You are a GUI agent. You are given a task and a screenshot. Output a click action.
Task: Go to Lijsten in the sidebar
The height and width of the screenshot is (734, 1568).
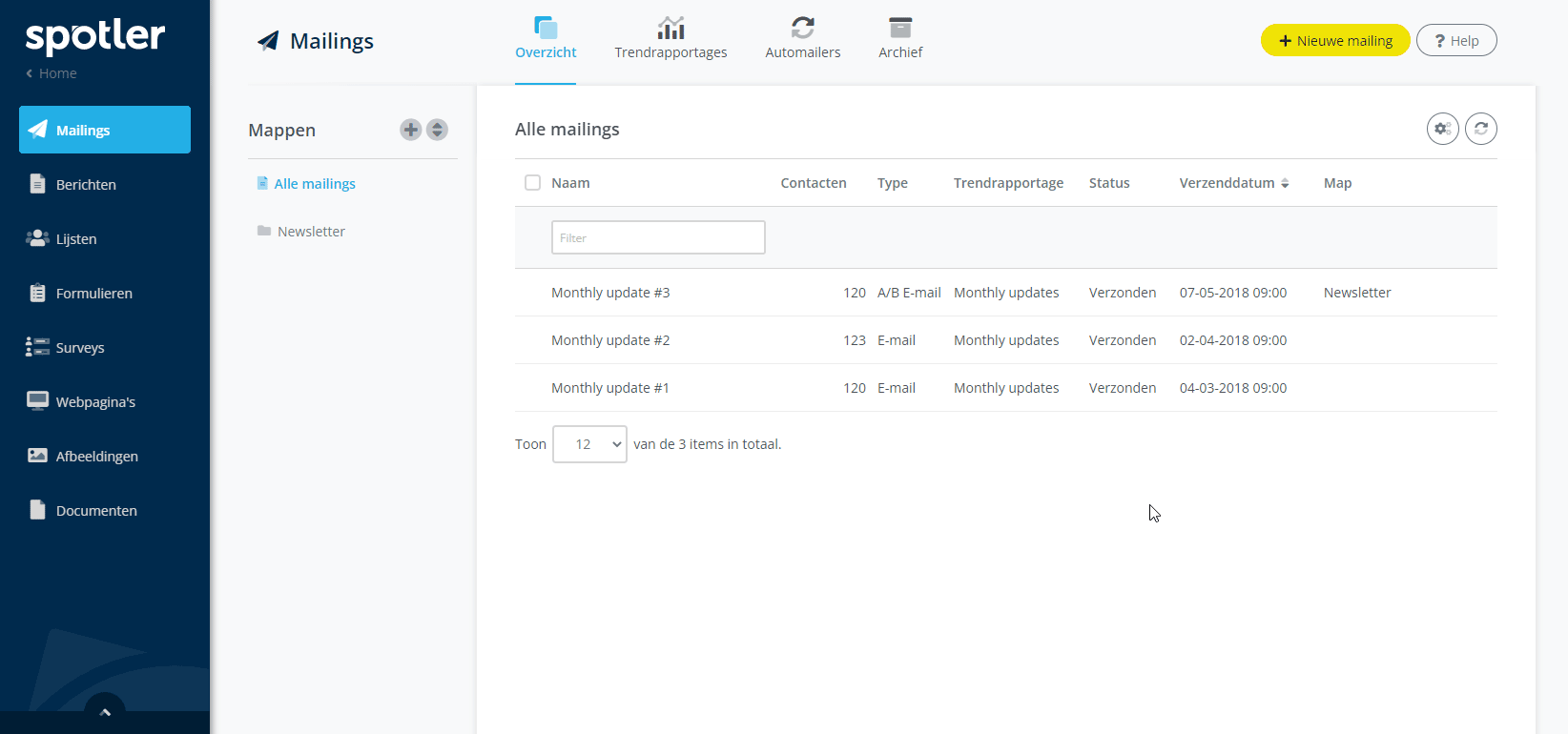[105, 238]
